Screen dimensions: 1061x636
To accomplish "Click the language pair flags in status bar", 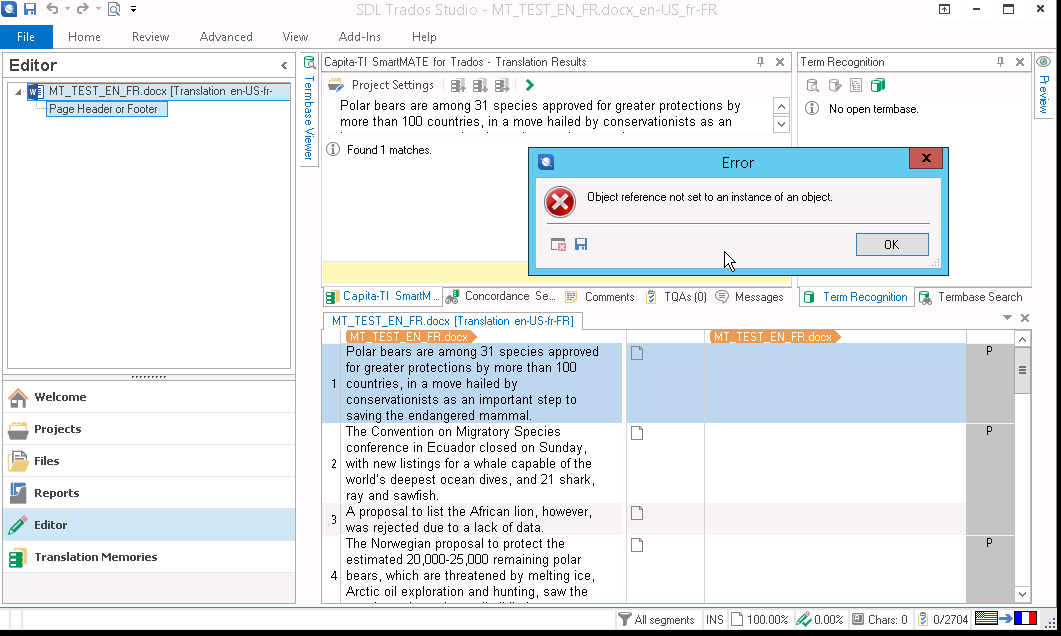I will [x=1011, y=619].
